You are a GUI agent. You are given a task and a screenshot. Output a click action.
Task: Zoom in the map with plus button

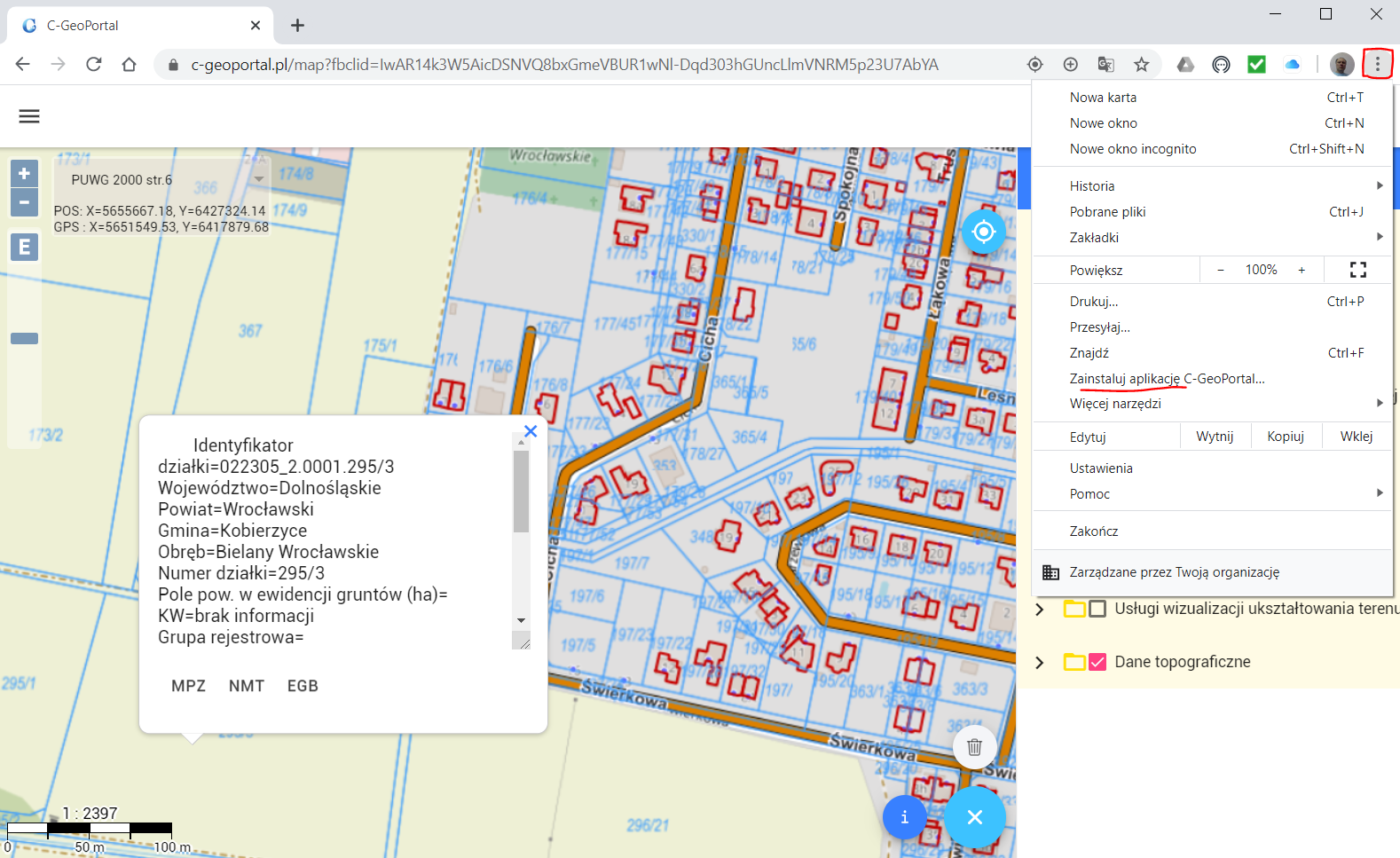tap(24, 173)
